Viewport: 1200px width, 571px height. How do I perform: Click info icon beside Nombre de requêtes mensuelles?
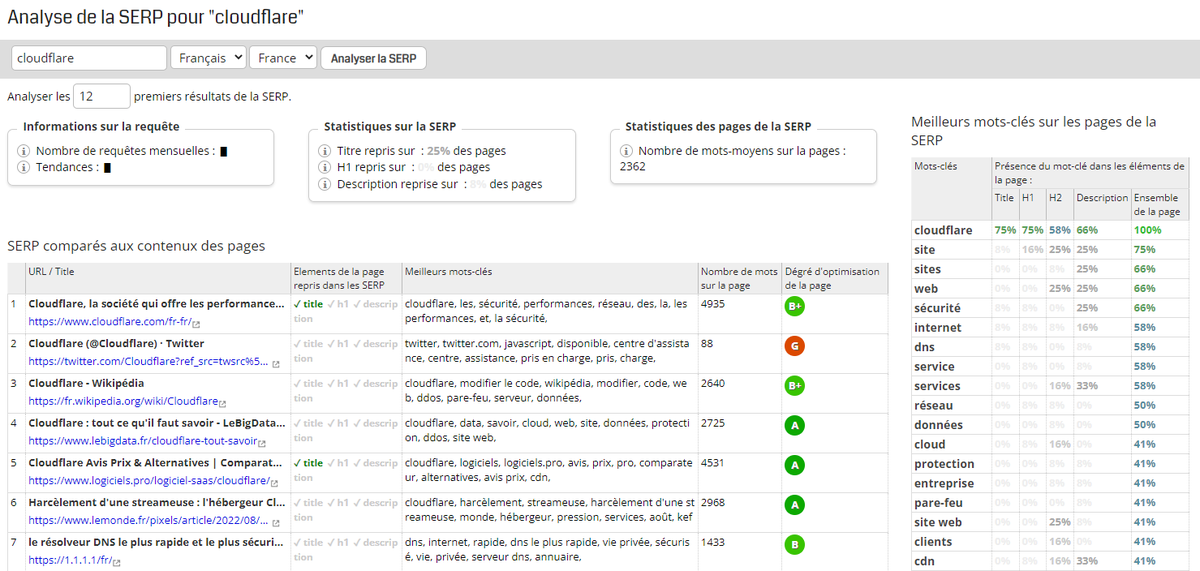pos(24,151)
